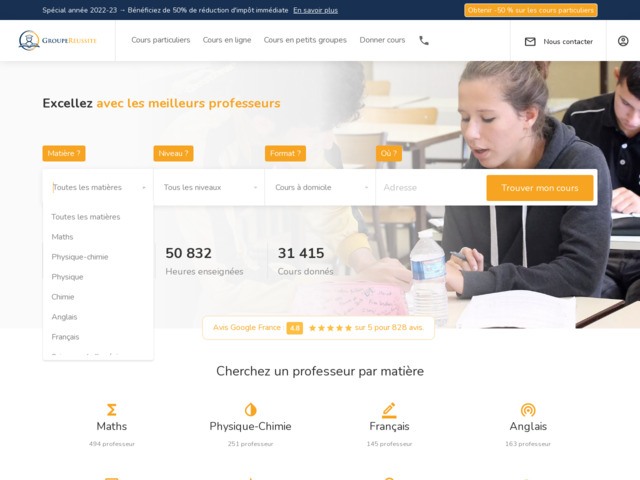Viewport: 640px width, 480px height.
Task: Click the Obtenir -50 % promotional button
Action: tap(531, 10)
